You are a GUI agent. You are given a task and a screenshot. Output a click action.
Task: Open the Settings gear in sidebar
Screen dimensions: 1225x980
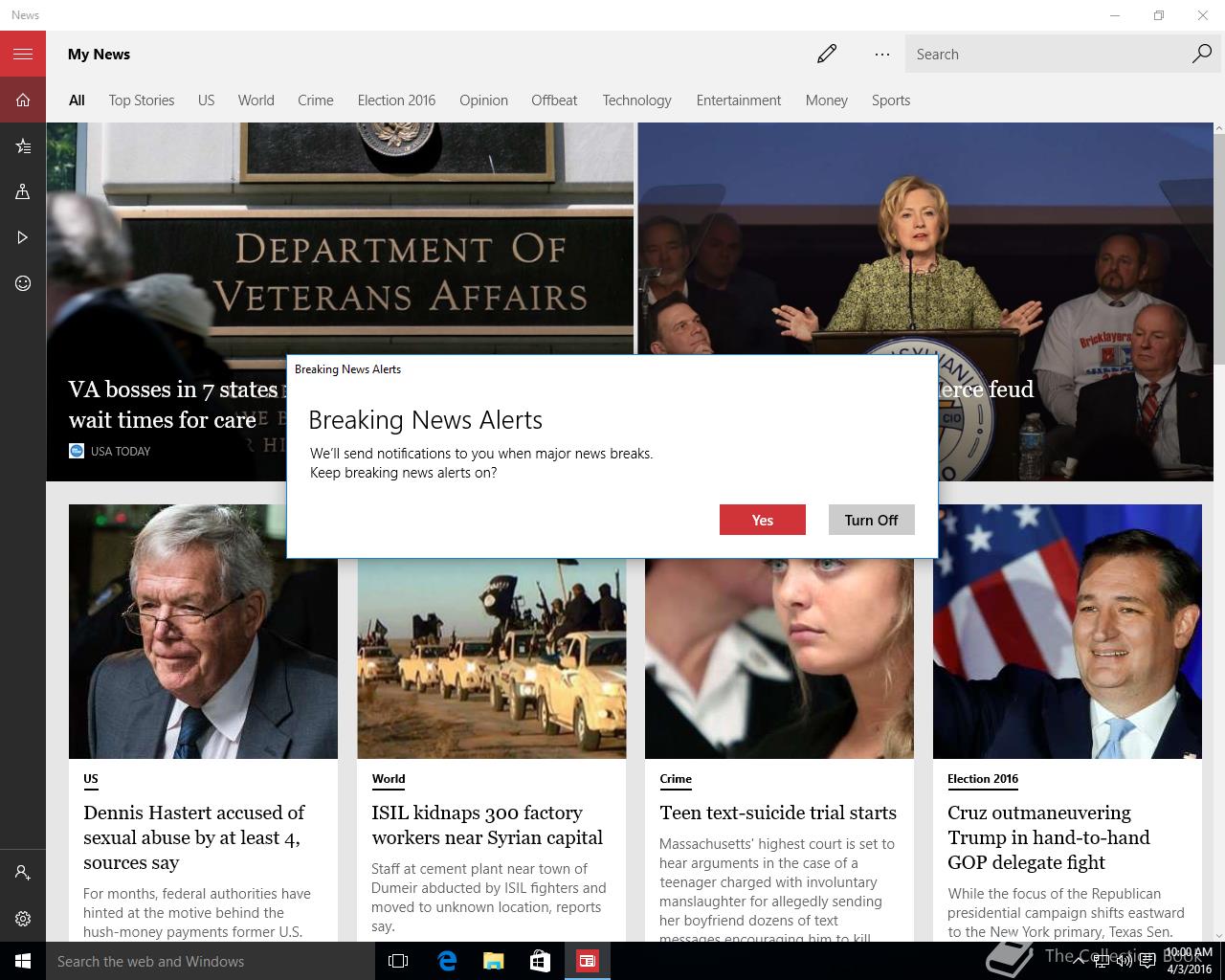[23, 919]
